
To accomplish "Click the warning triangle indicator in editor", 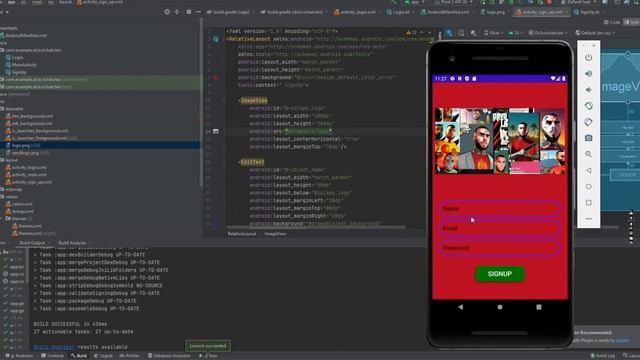I will tap(409, 32).
